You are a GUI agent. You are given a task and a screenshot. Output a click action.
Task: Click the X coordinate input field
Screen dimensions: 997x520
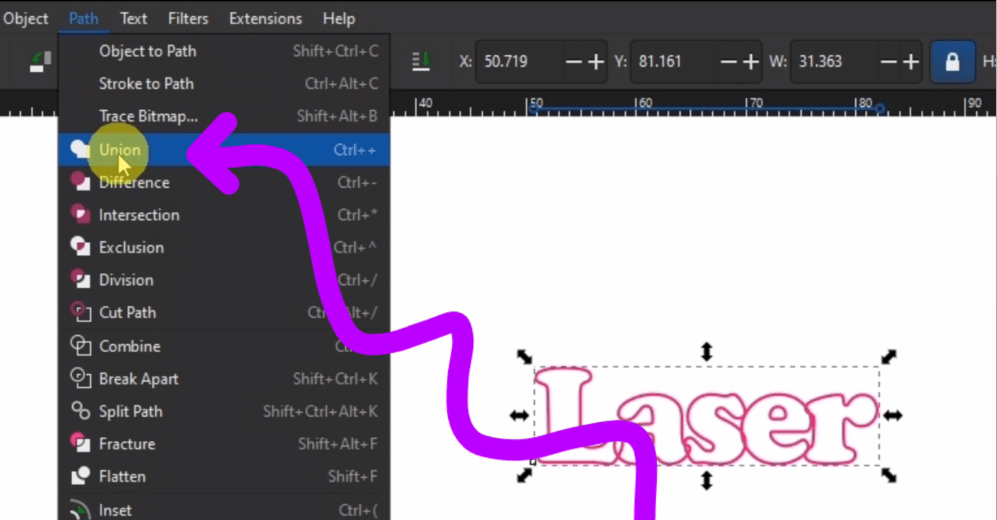pyautogui.click(x=516, y=62)
